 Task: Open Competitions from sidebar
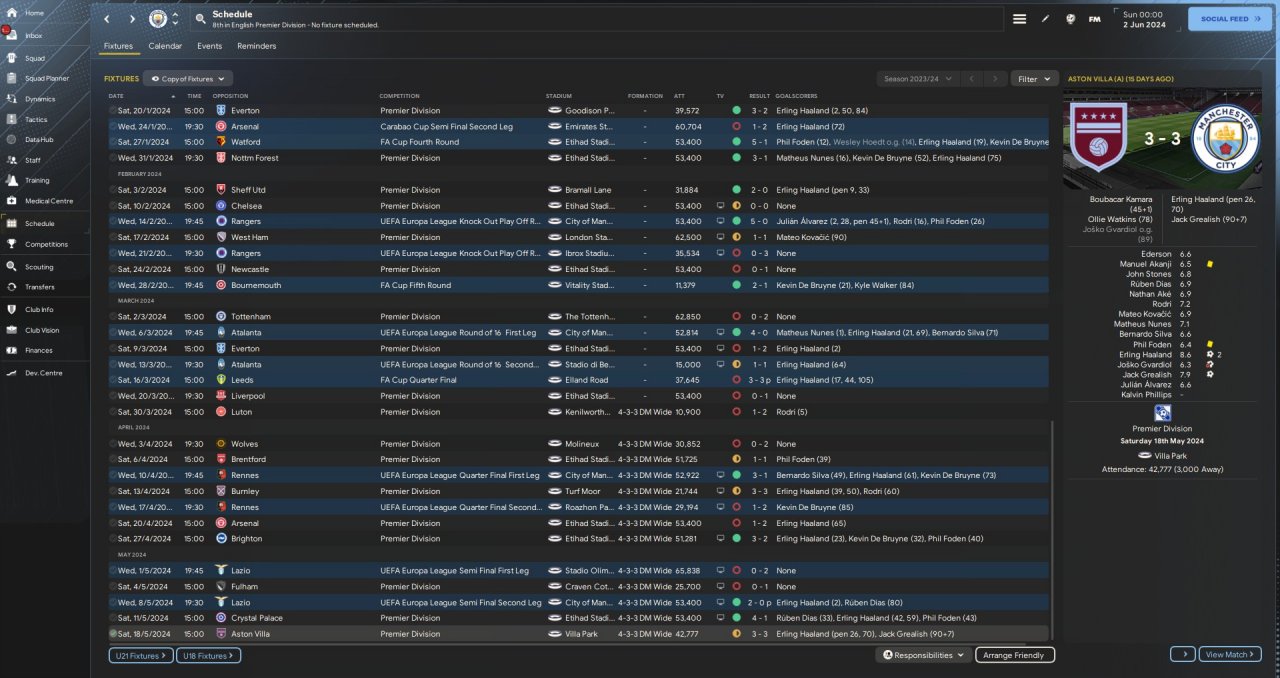(44, 244)
